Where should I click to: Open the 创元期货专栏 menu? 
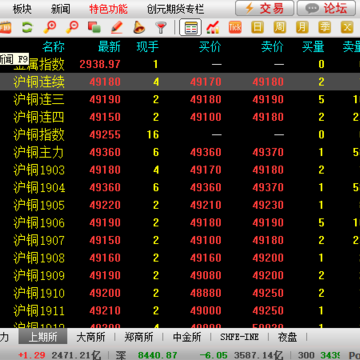click(x=175, y=9)
